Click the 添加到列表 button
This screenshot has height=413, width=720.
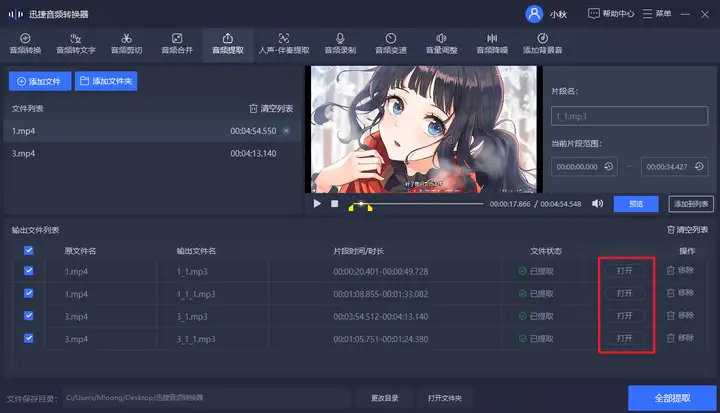691,204
